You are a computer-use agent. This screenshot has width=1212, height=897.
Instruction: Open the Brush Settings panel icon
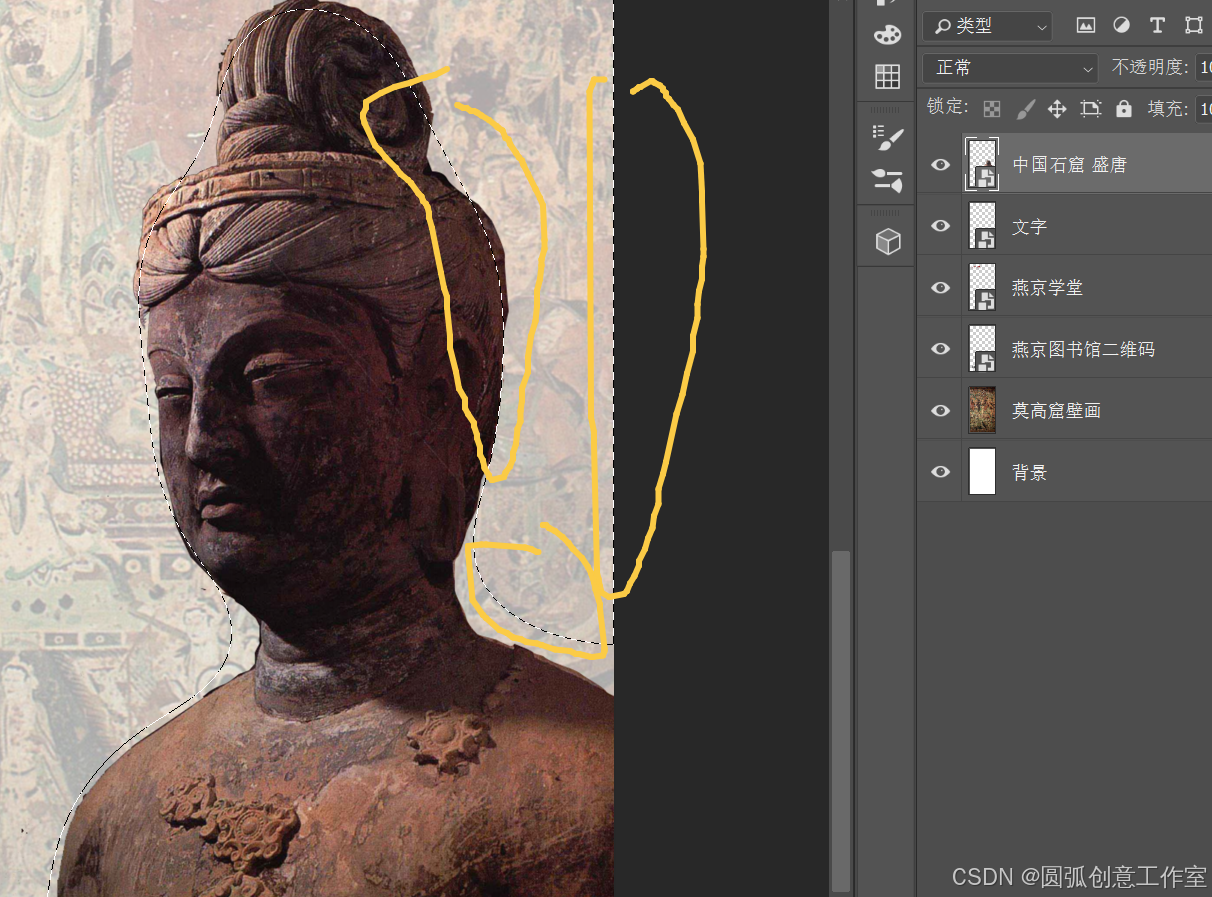point(887,138)
